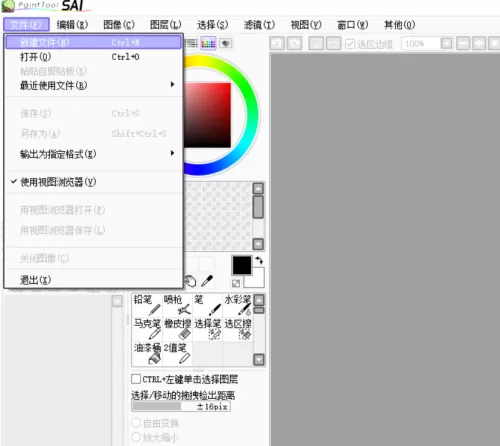Open the 其他 menu
Screen dimensions: 500x446
(x=399, y=25)
